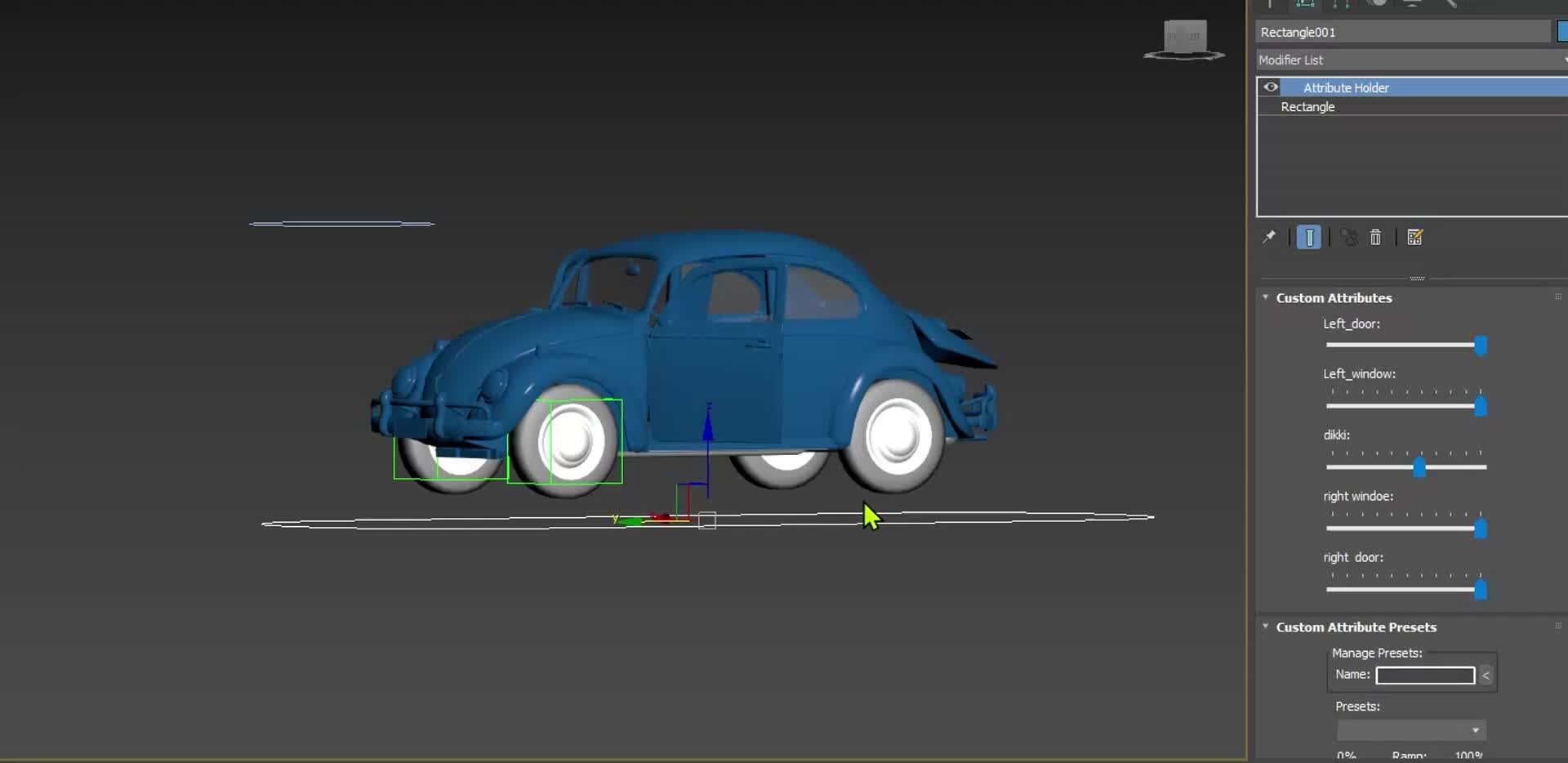Click the Name input field under Manage Presets
Image resolution: width=1568 pixels, height=763 pixels.
(1424, 675)
